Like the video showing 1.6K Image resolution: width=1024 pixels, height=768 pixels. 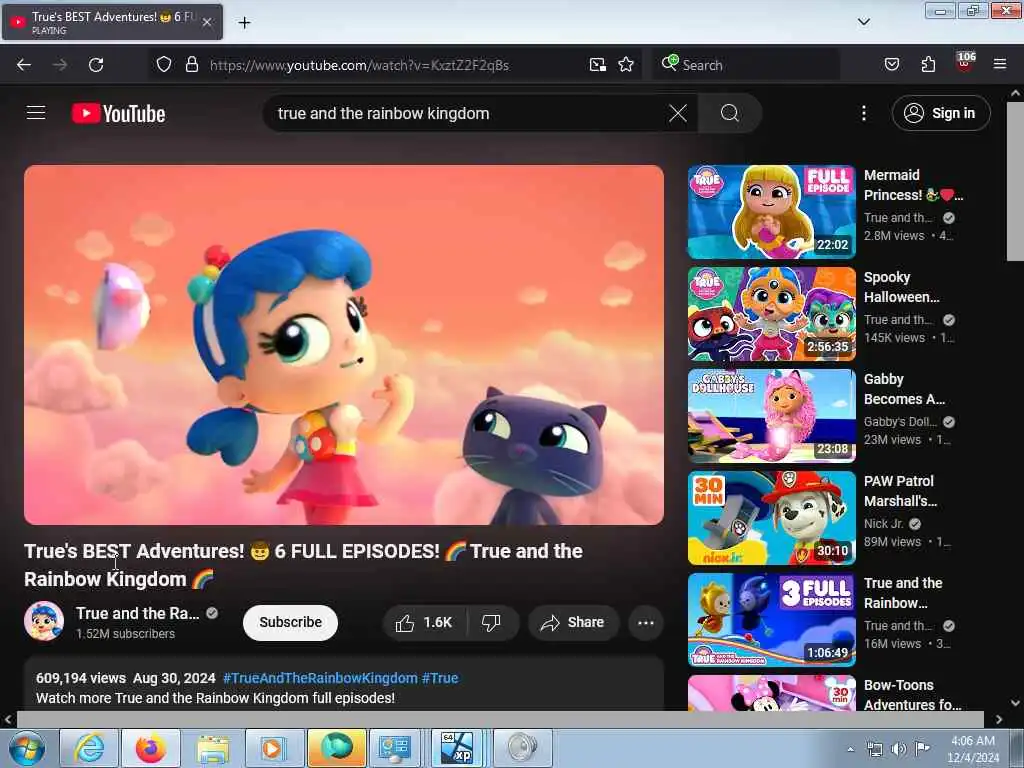point(424,622)
